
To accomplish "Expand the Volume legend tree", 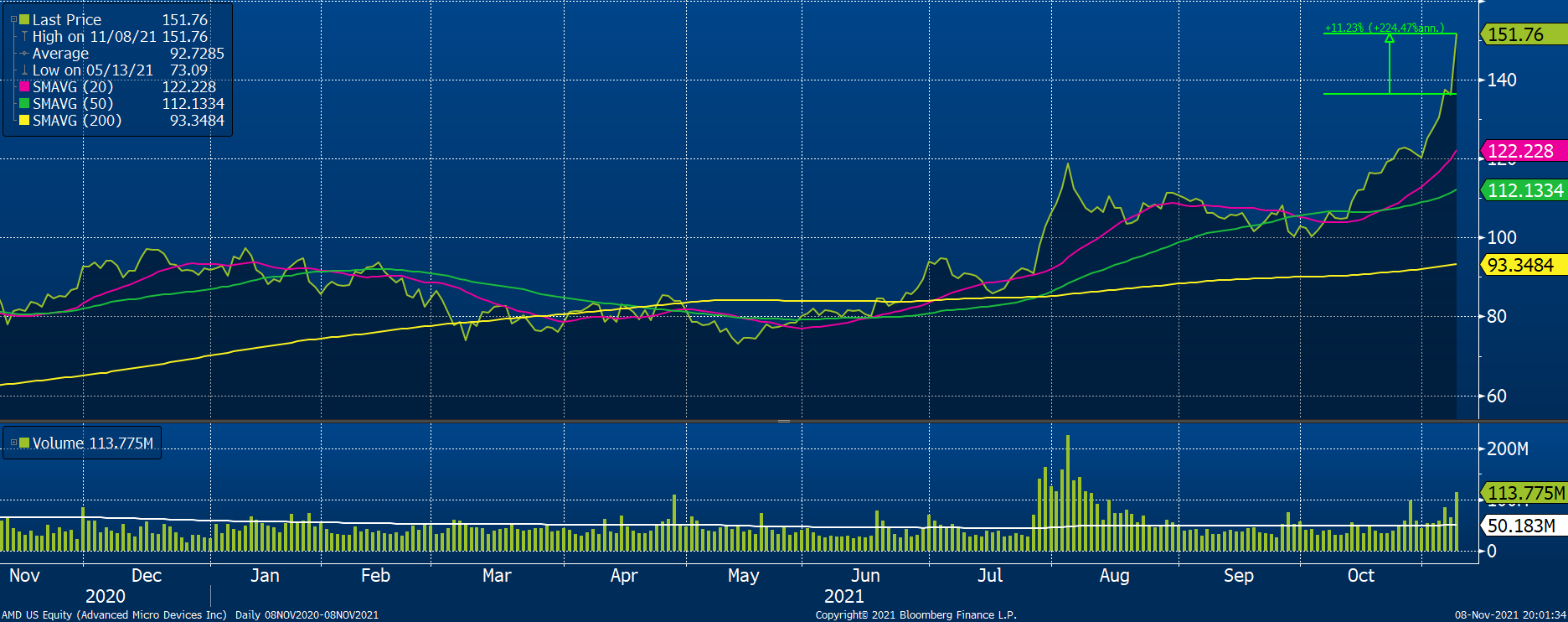I will pyautogui.click(x=13, y=443).
